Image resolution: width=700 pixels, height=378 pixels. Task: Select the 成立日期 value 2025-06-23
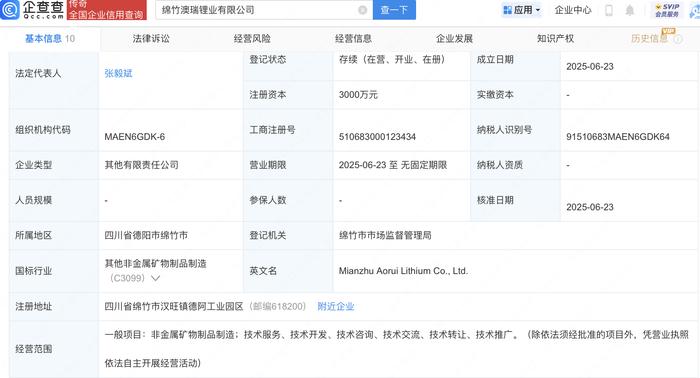click(590, 66)
